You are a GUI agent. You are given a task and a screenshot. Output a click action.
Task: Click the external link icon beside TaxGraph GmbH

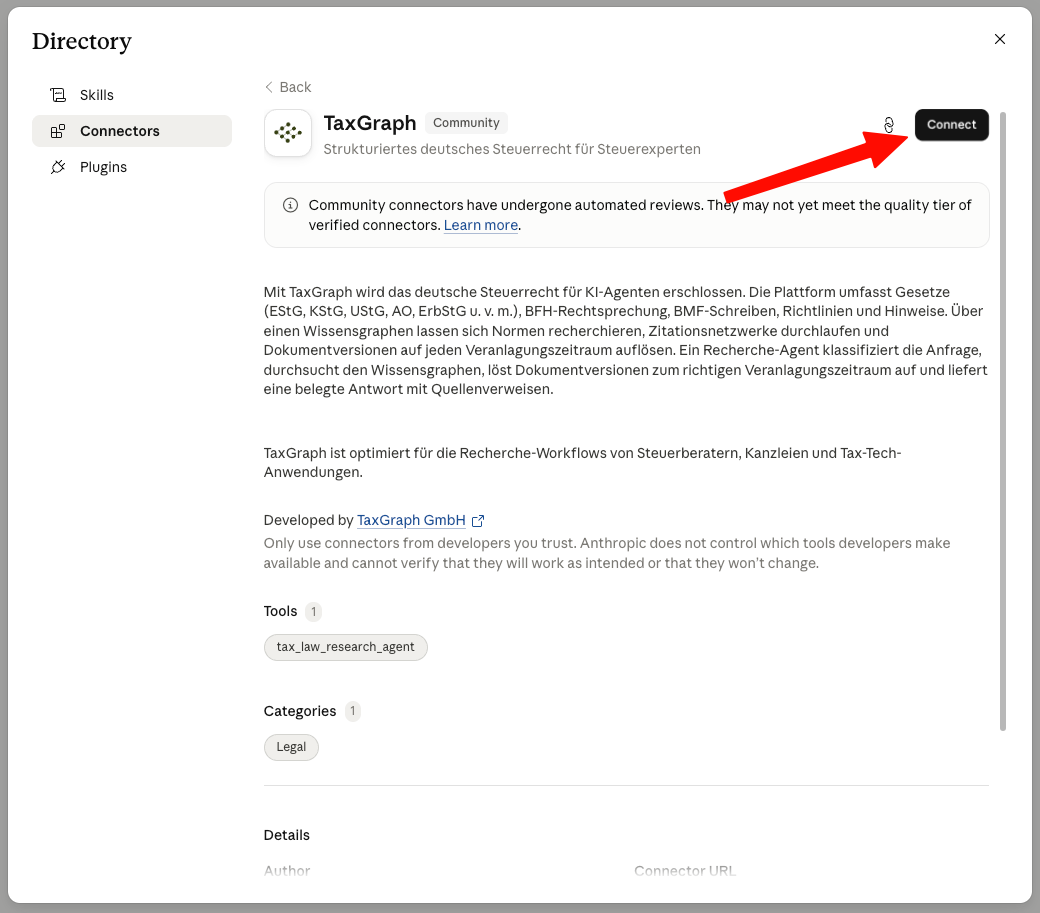pos(478,521)
